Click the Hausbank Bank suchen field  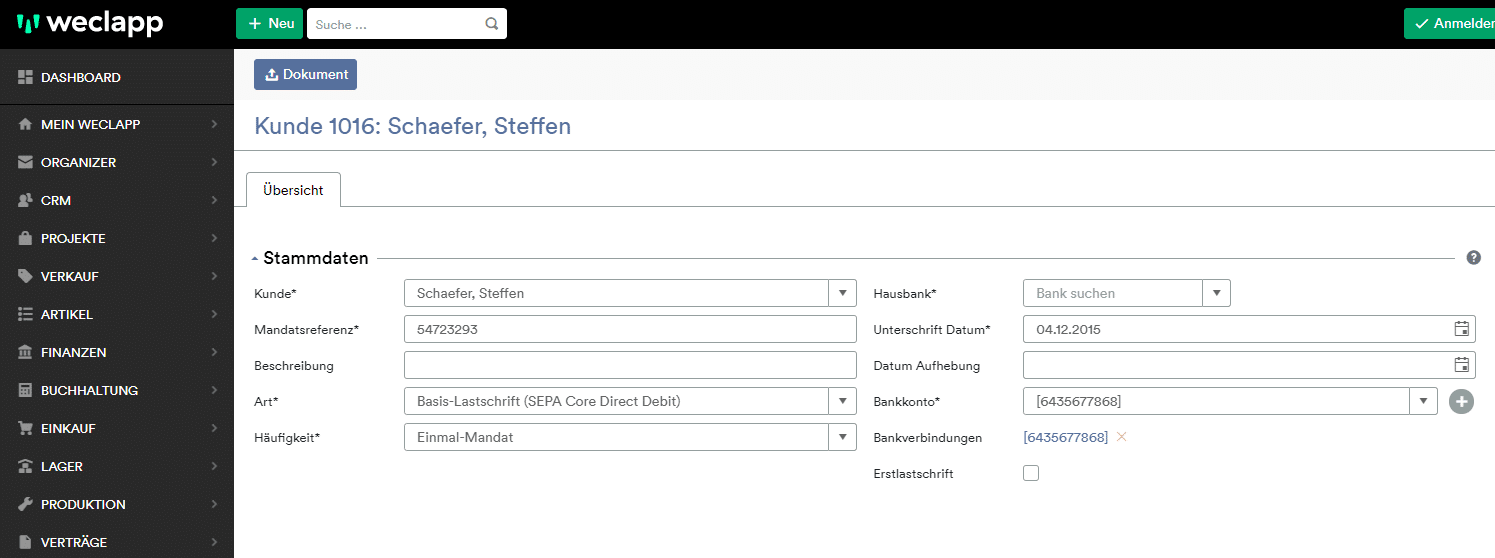(x=1113, y=293)
